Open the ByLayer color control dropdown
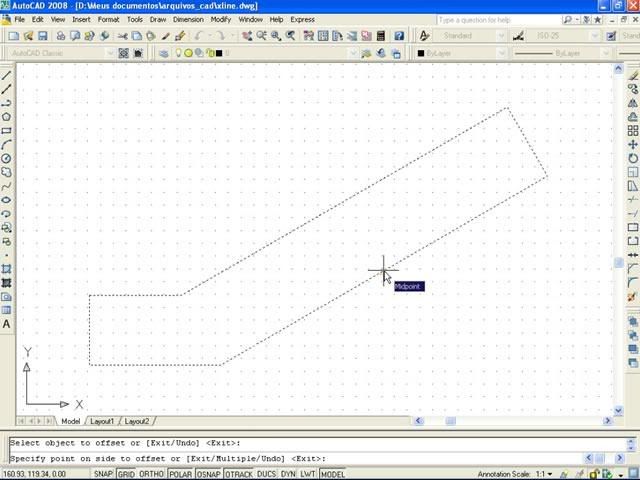 coord(461,53)
